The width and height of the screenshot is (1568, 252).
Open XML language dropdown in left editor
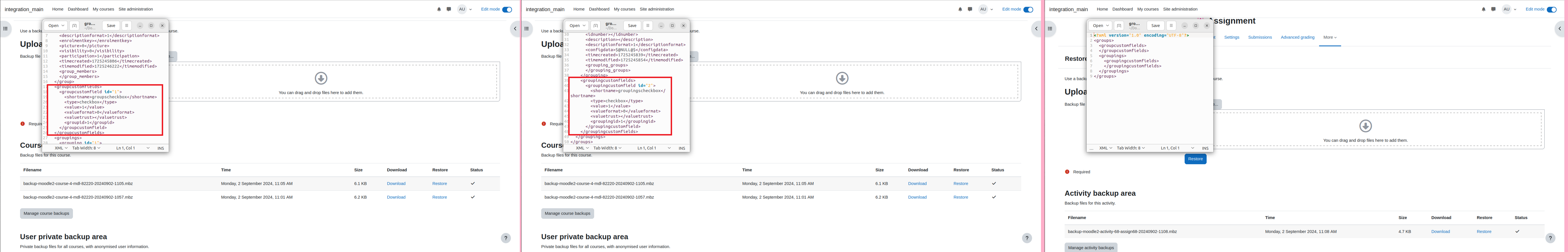click(61, 148)
